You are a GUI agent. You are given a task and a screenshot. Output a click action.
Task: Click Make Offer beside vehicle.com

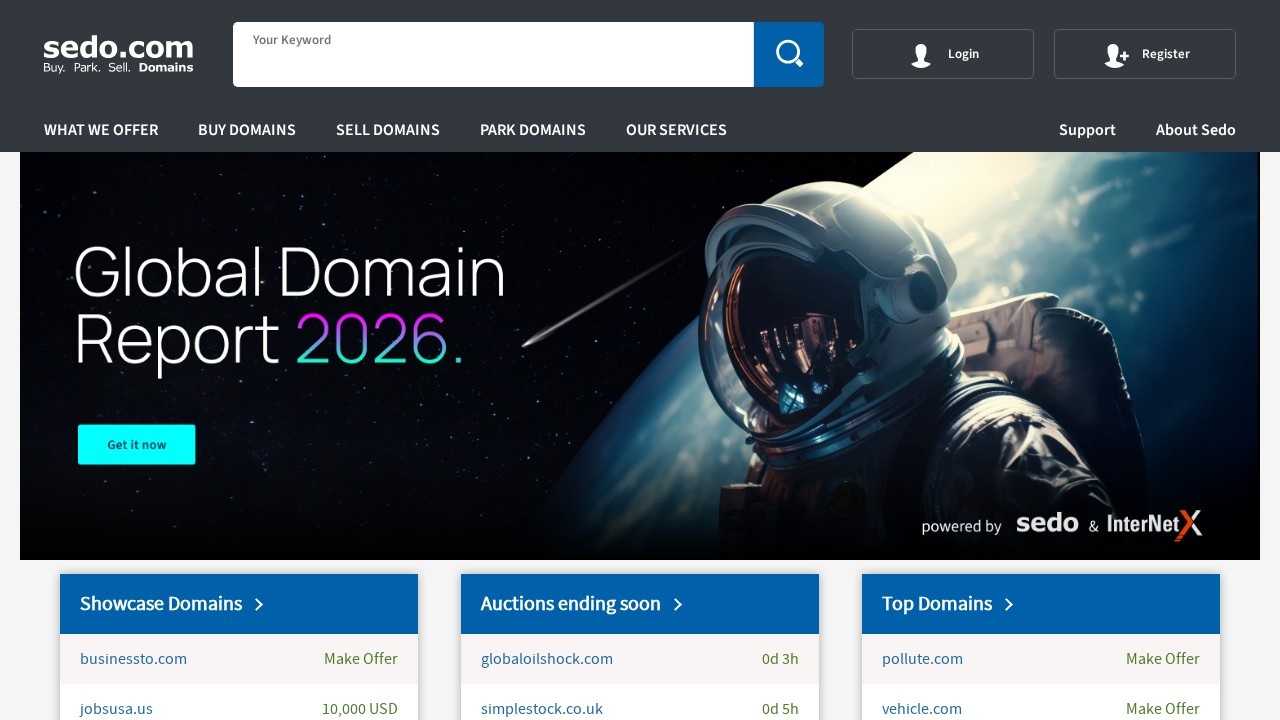(1163, 709)
